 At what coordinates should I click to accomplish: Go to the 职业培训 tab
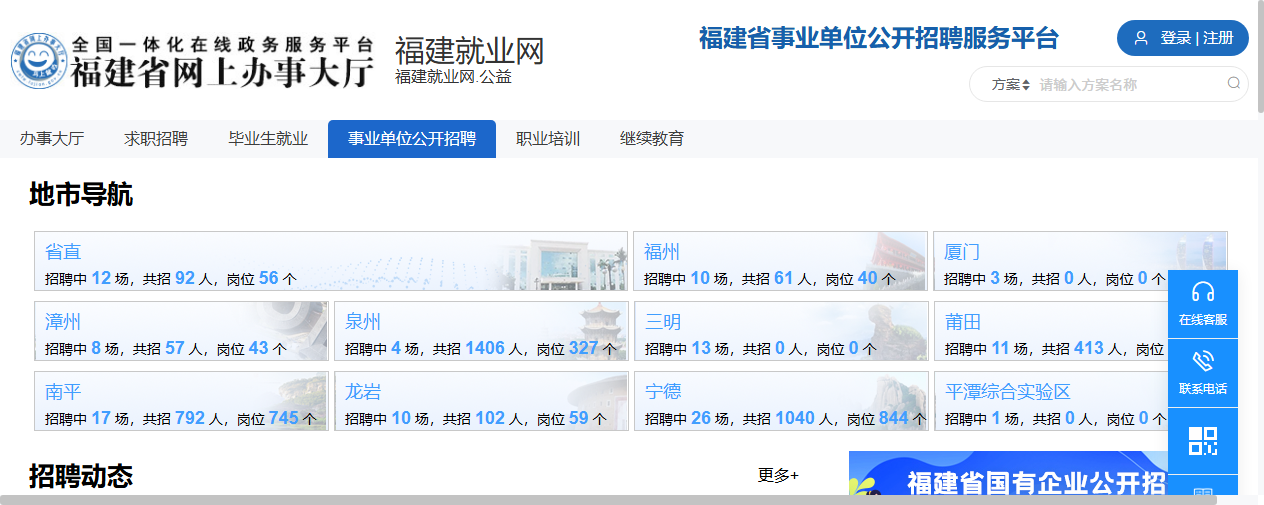pos(548,139)
